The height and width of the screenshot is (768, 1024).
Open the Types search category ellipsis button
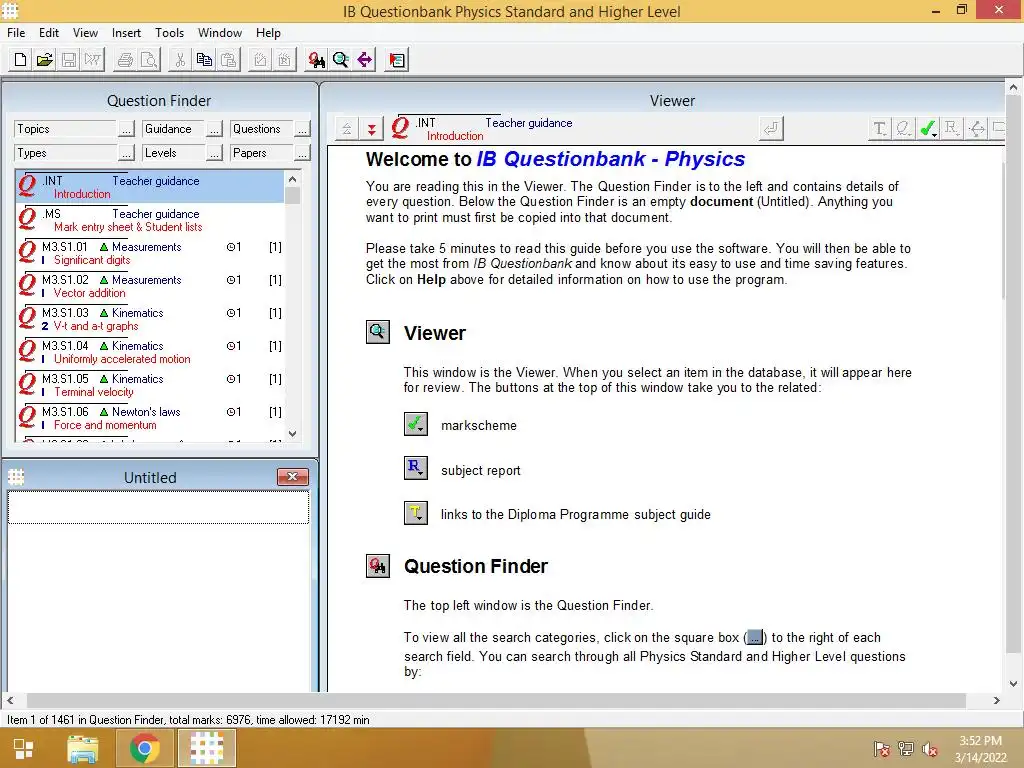[126, 153]
